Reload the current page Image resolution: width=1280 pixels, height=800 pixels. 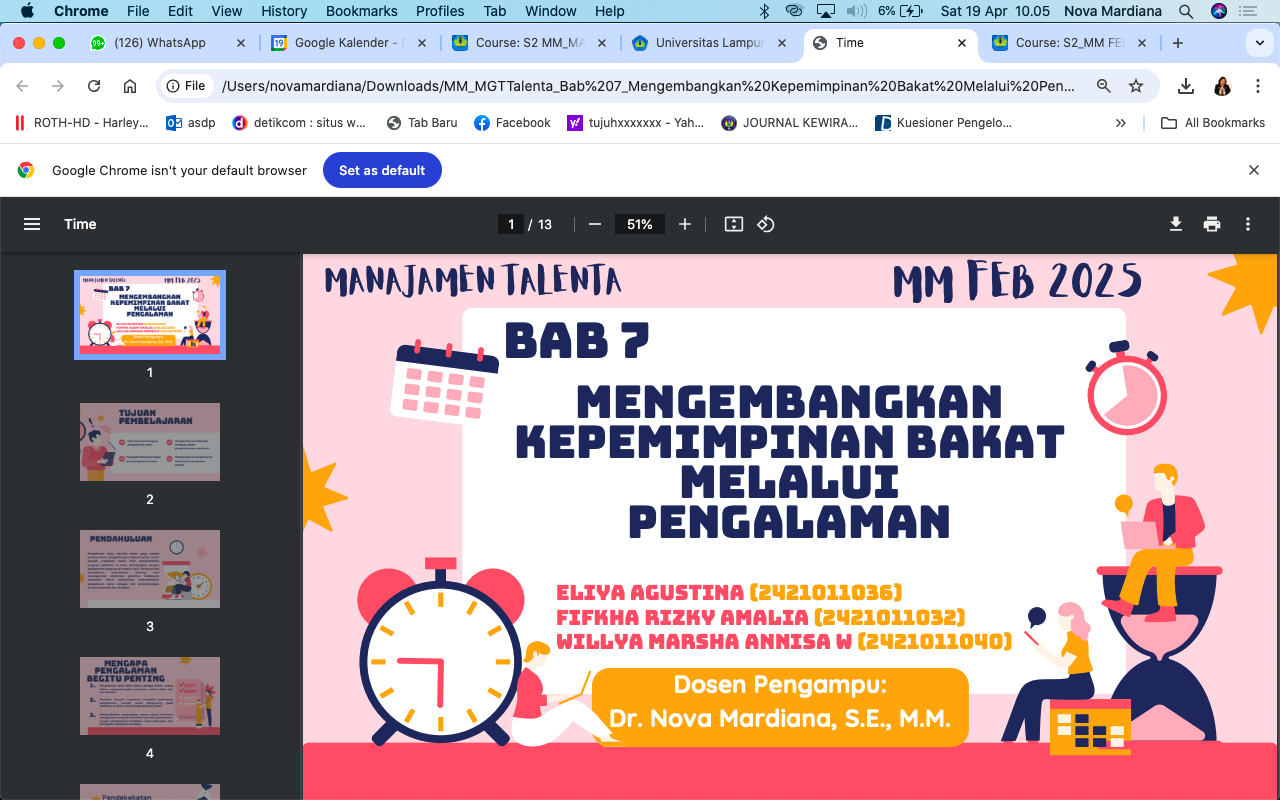click(94, 86)
